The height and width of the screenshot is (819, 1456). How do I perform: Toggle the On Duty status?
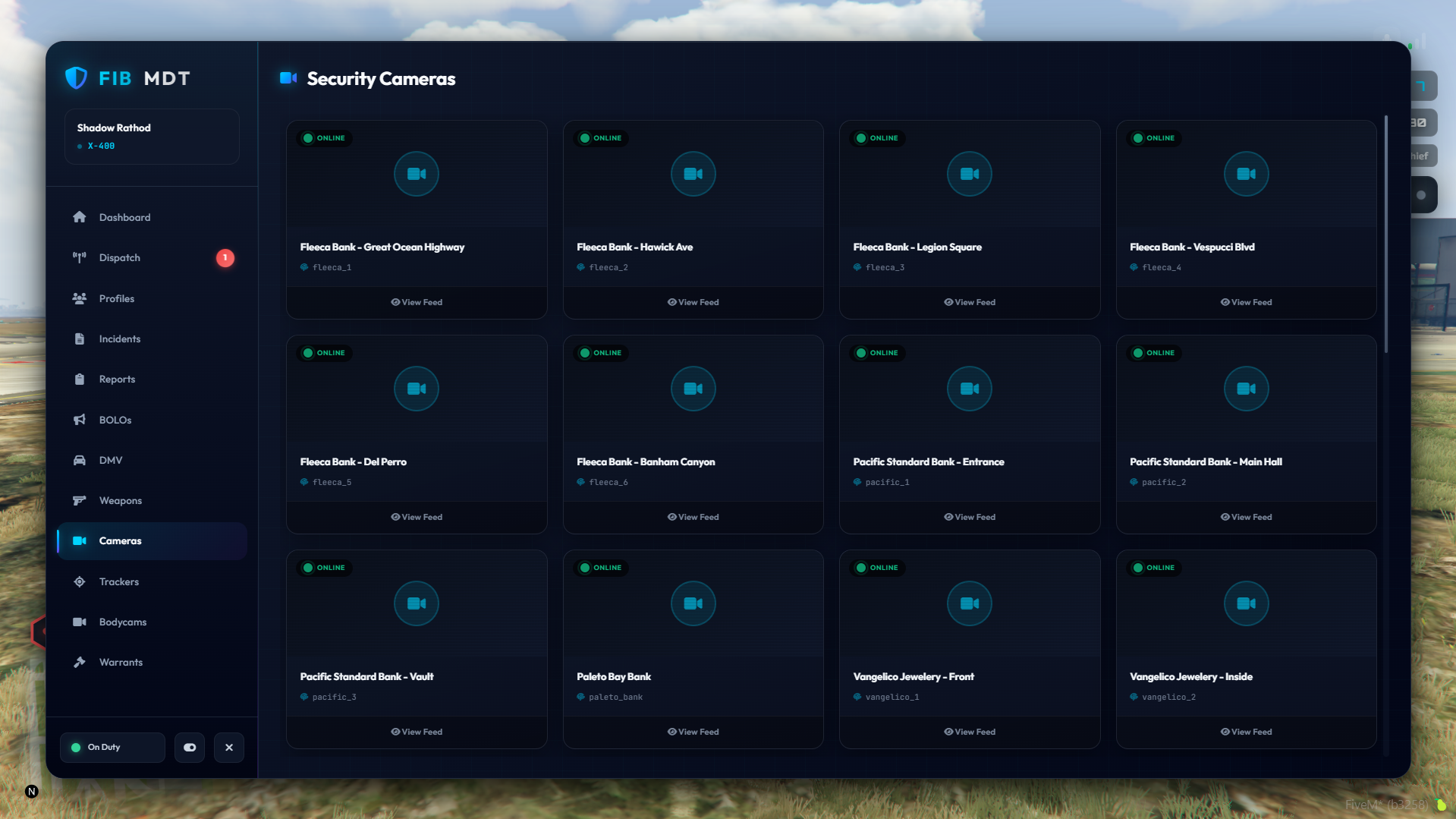(x=112, y=748)
